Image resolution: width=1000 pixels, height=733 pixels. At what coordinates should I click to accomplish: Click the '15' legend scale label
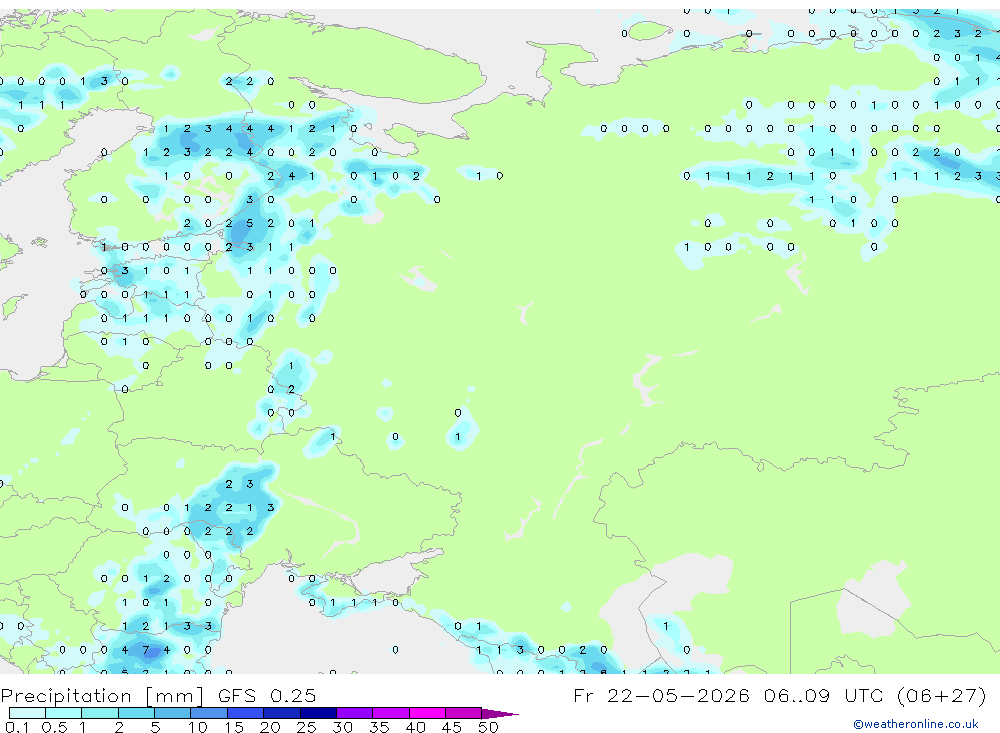pyautogui.click(x=234, y=727)
